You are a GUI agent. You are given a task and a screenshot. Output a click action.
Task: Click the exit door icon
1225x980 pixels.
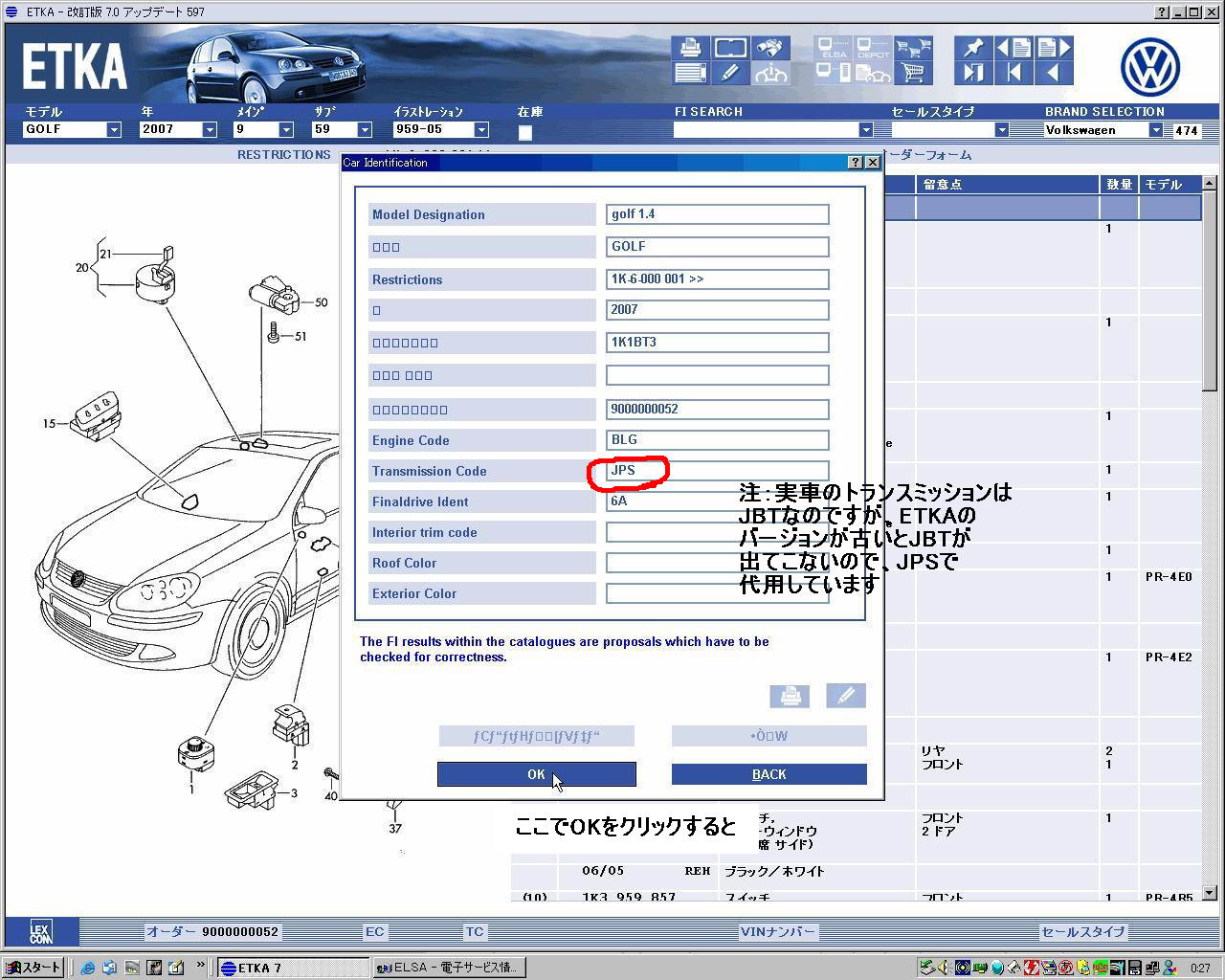973,73
